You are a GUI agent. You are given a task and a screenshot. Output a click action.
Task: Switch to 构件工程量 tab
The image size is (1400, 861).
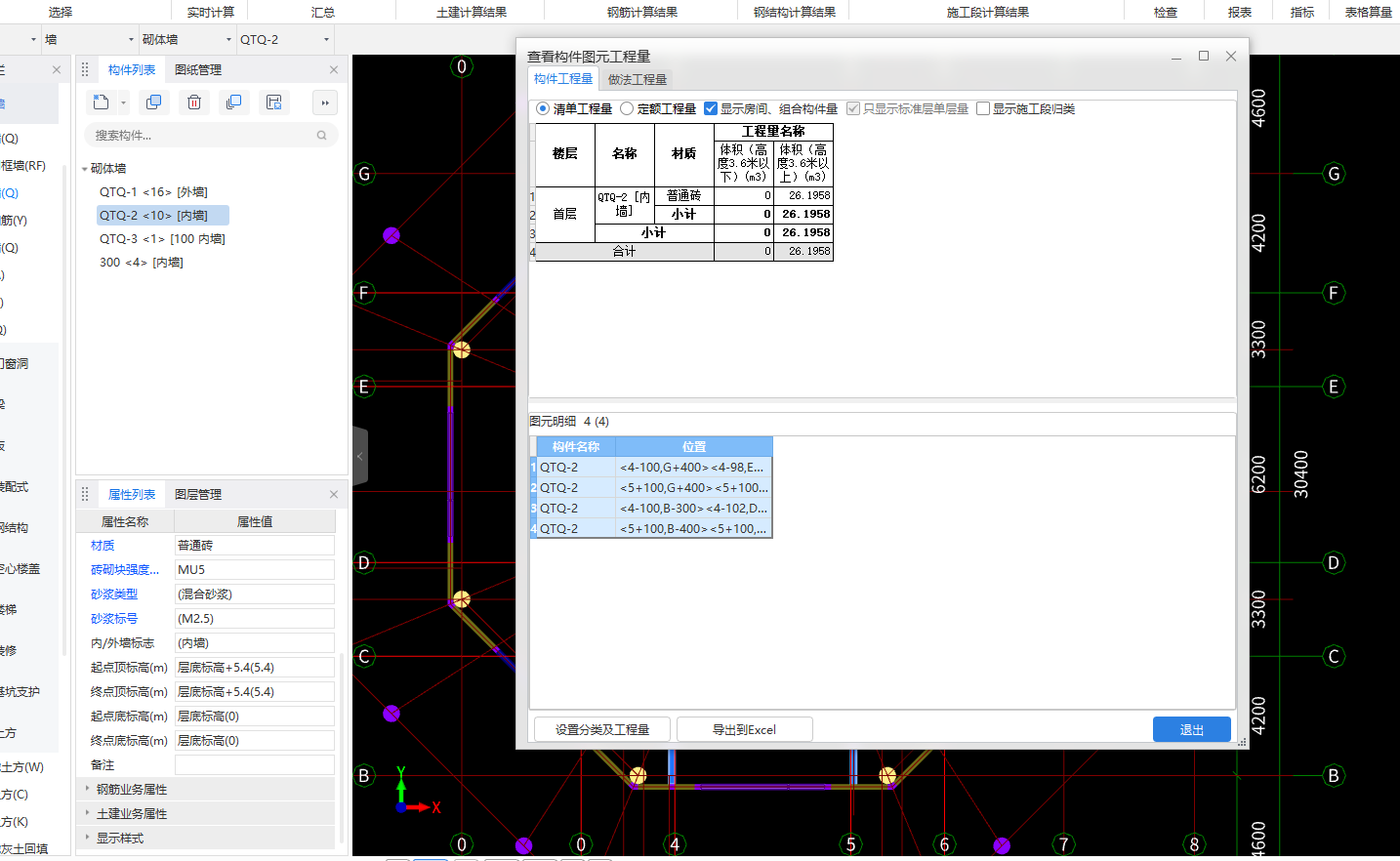pos(563,79)
